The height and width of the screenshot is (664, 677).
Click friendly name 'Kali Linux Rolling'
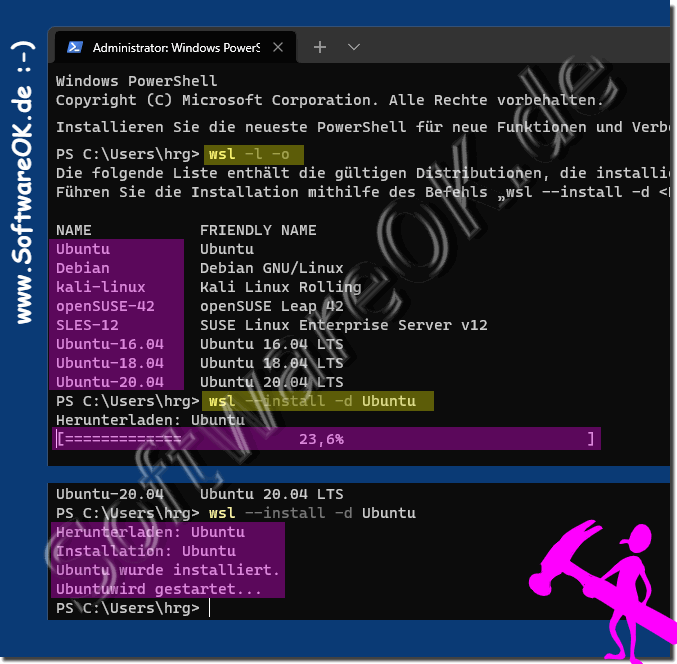coord(281,288)
